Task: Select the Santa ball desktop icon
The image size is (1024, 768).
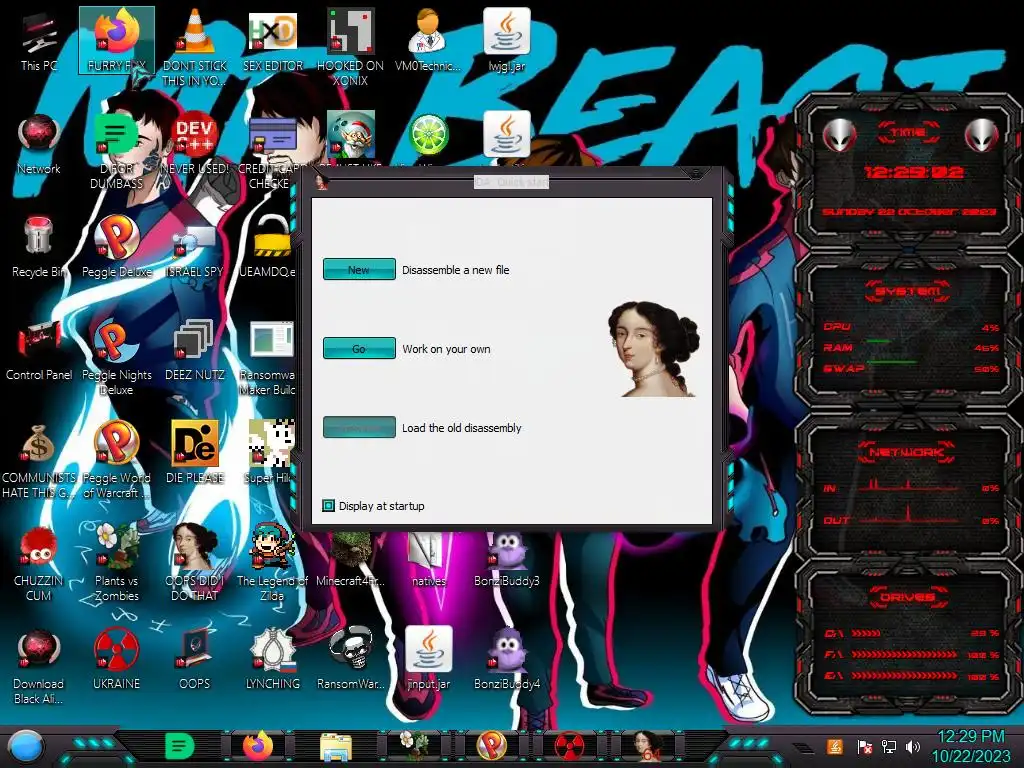Action: click(x=351, y=134)
